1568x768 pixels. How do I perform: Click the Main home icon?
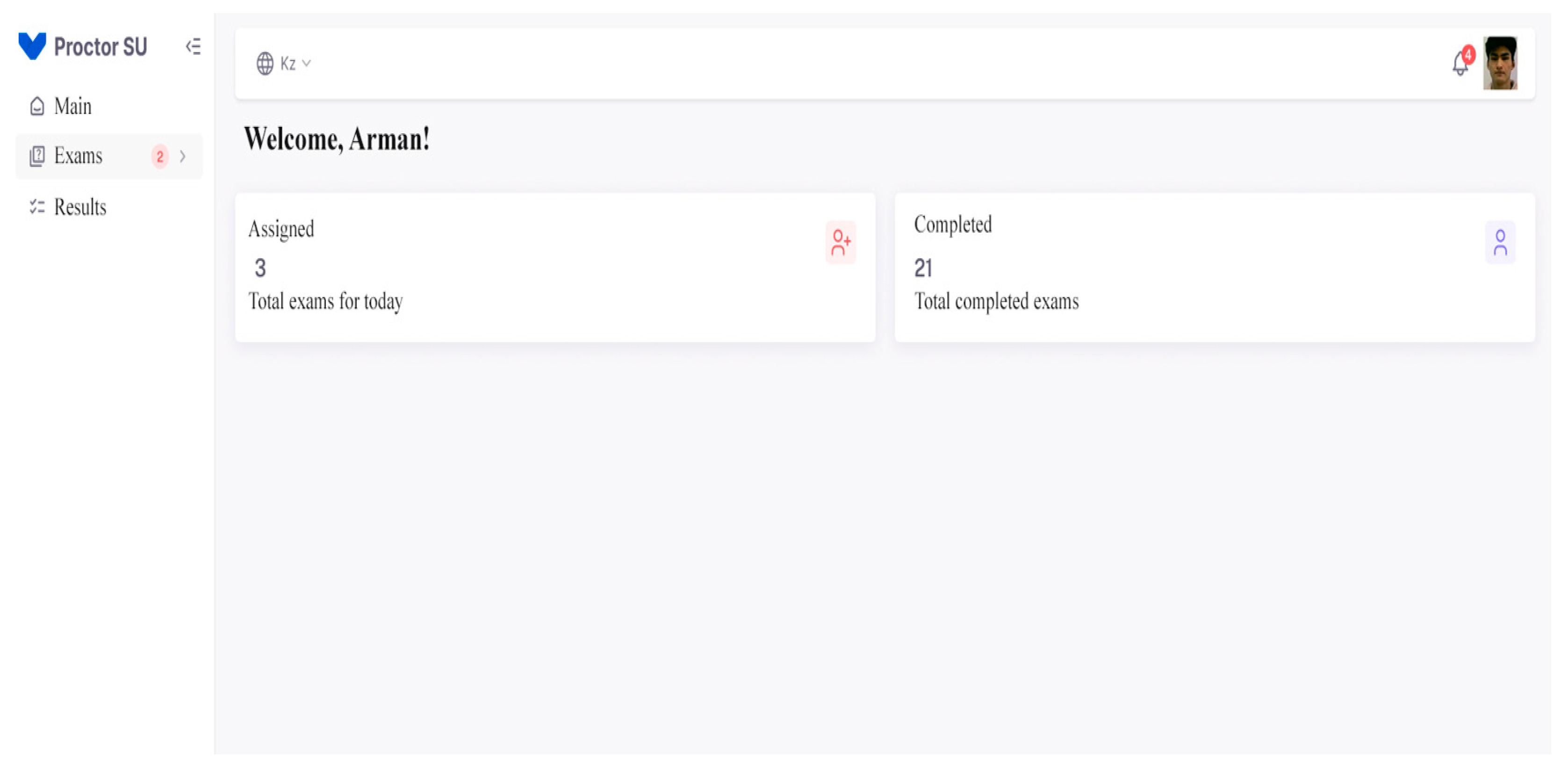[37, 107]
